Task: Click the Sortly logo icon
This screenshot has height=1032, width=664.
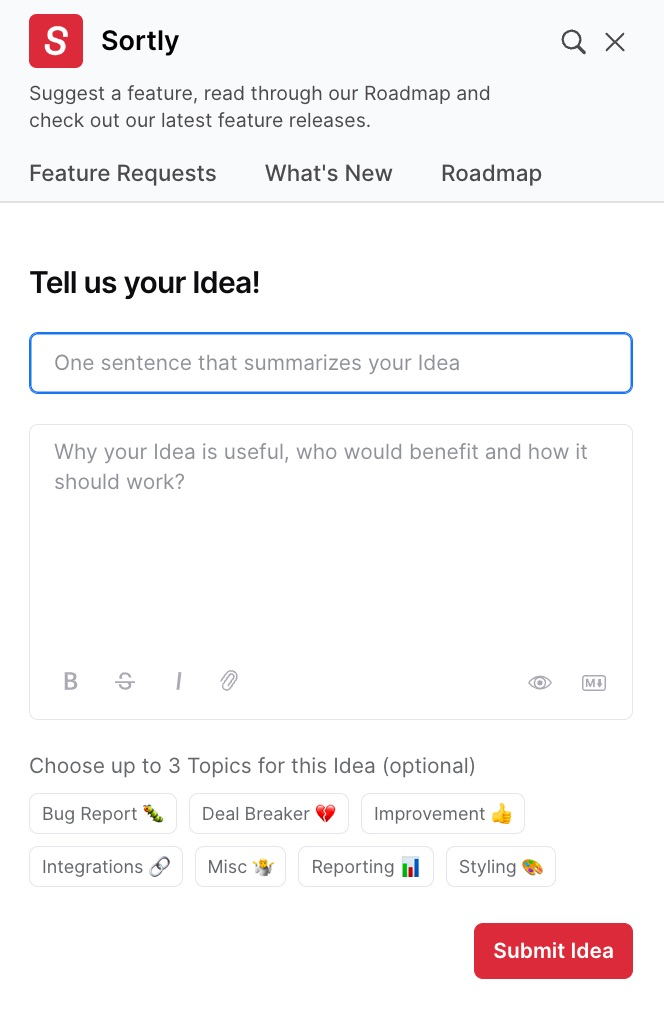Action: tap(56, 41)
